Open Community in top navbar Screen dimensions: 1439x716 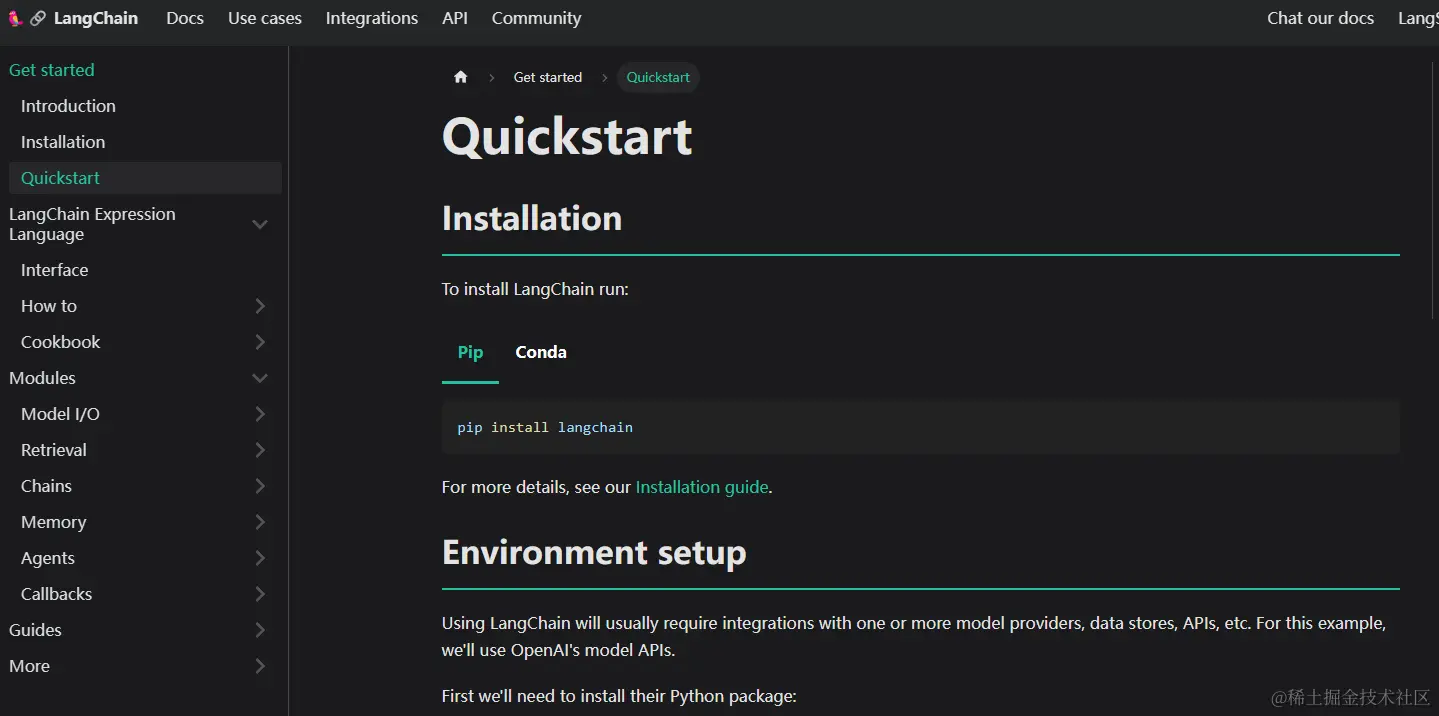click(x=536, y=18)
